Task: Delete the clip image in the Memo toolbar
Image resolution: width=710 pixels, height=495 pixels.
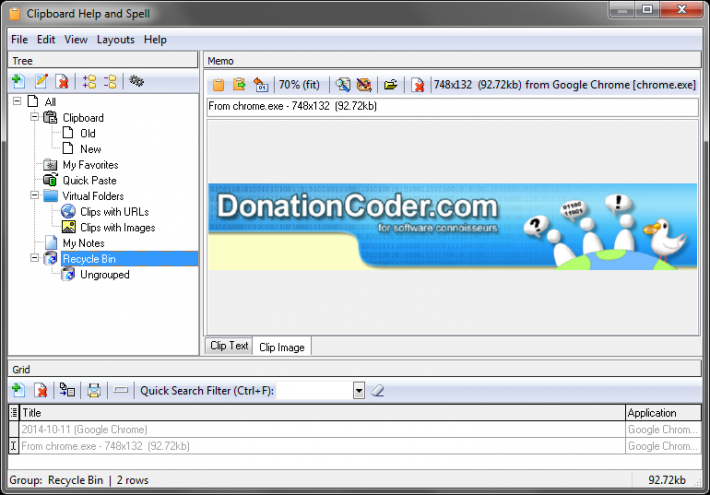Action: tap(417, 85)
